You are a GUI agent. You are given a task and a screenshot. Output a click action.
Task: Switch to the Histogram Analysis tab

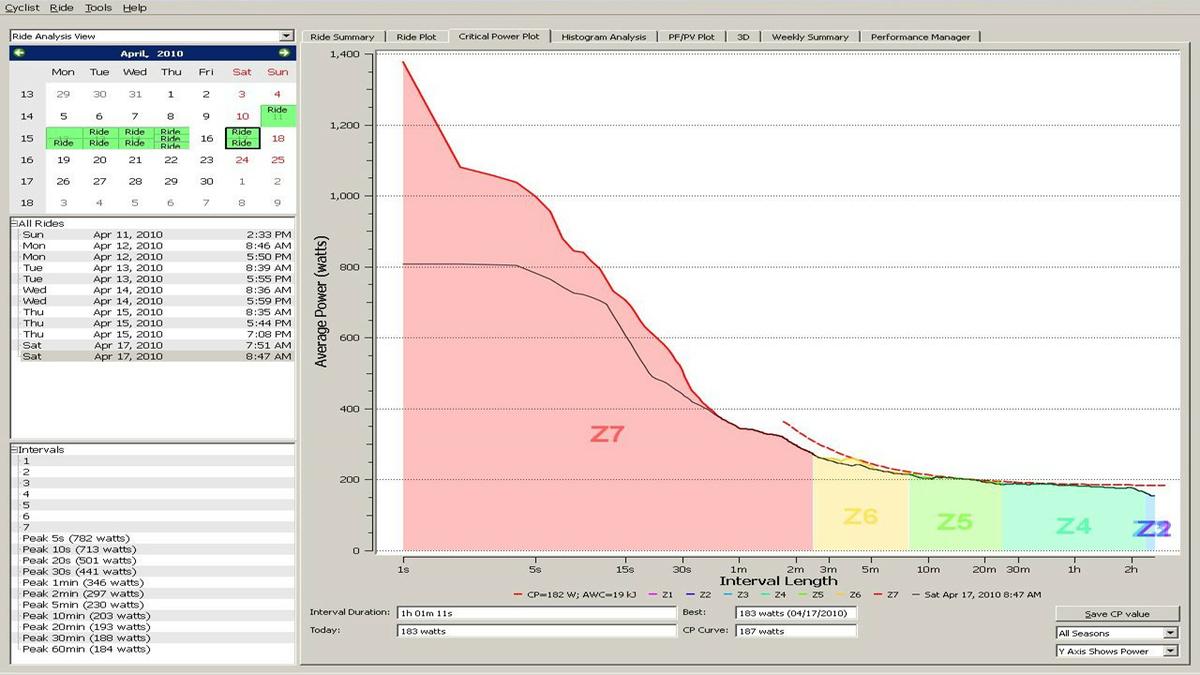point(603,37)
